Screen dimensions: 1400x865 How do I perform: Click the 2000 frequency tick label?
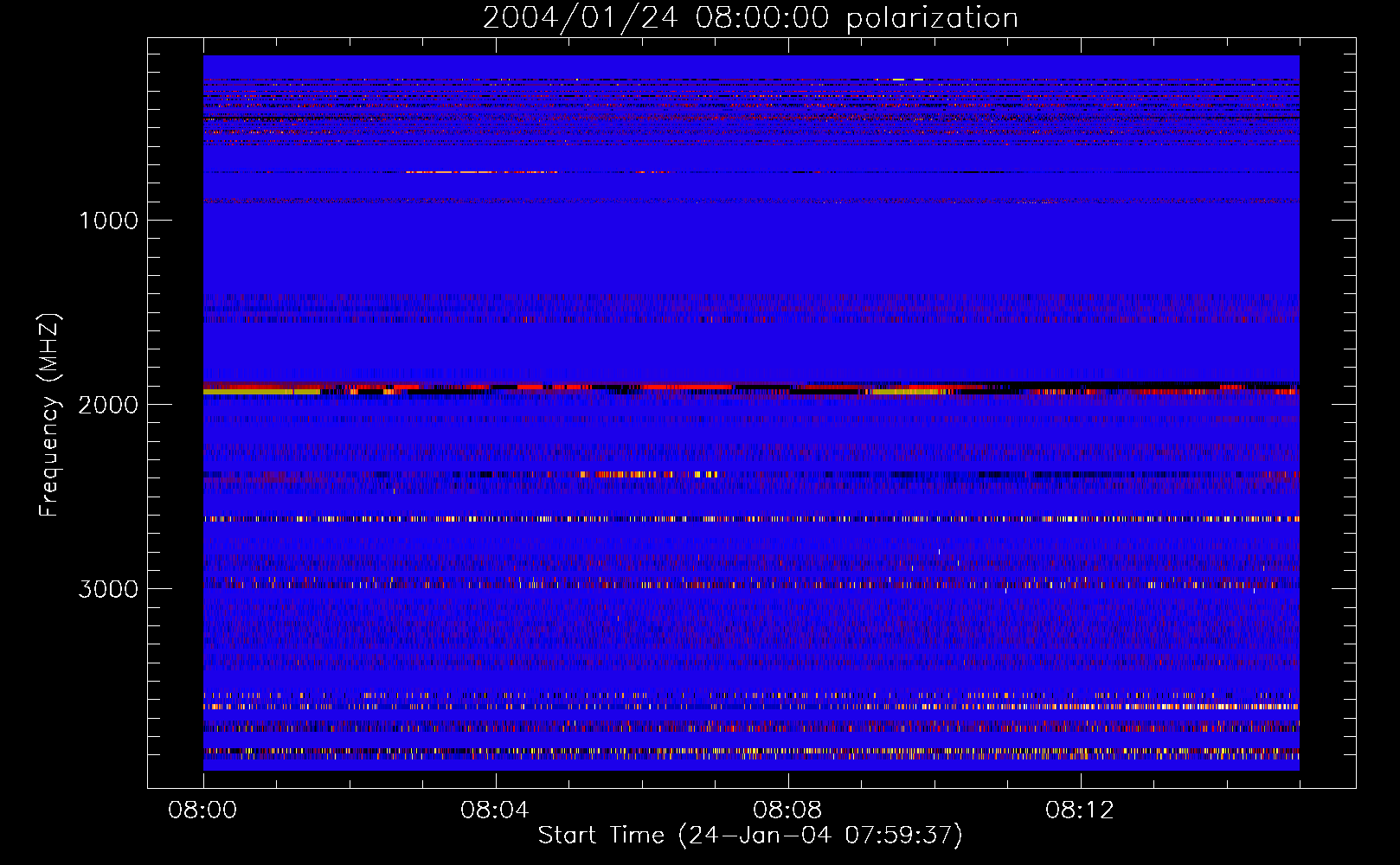point(108,405)
